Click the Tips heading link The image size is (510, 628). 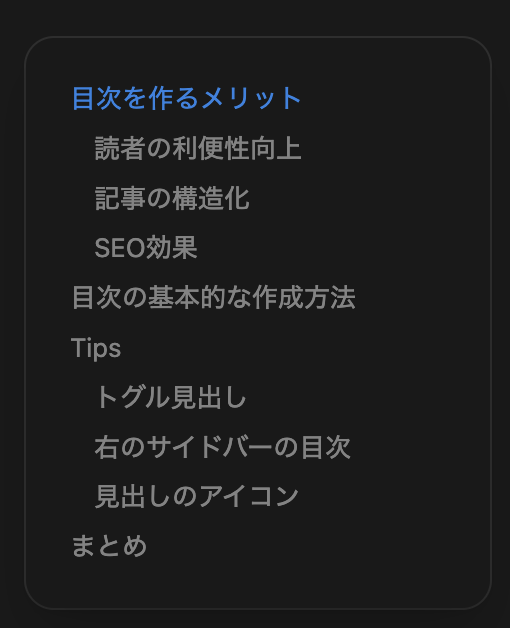[x=96, y=348]
